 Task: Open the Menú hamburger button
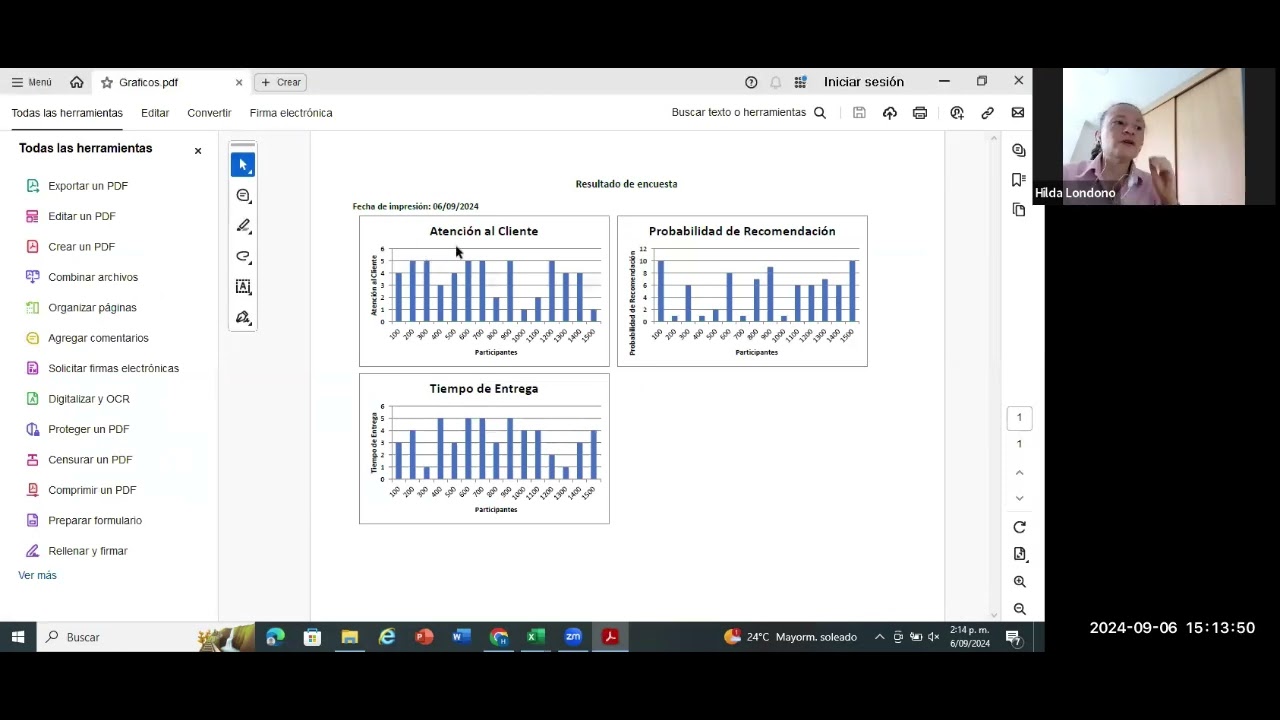click(x=31, y=82)
